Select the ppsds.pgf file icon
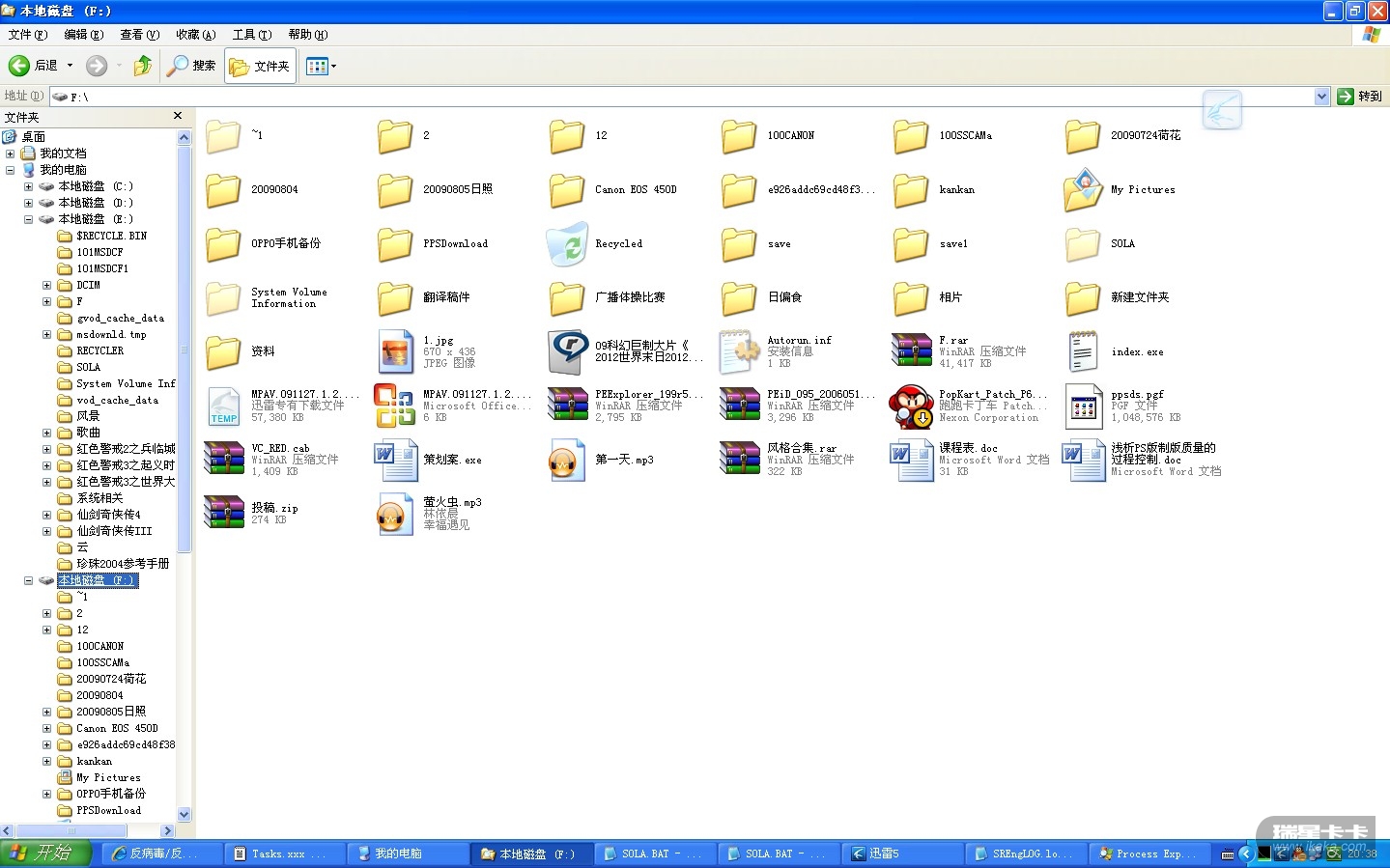This screenshot has width=1390, height=868. pos(1083,406)
